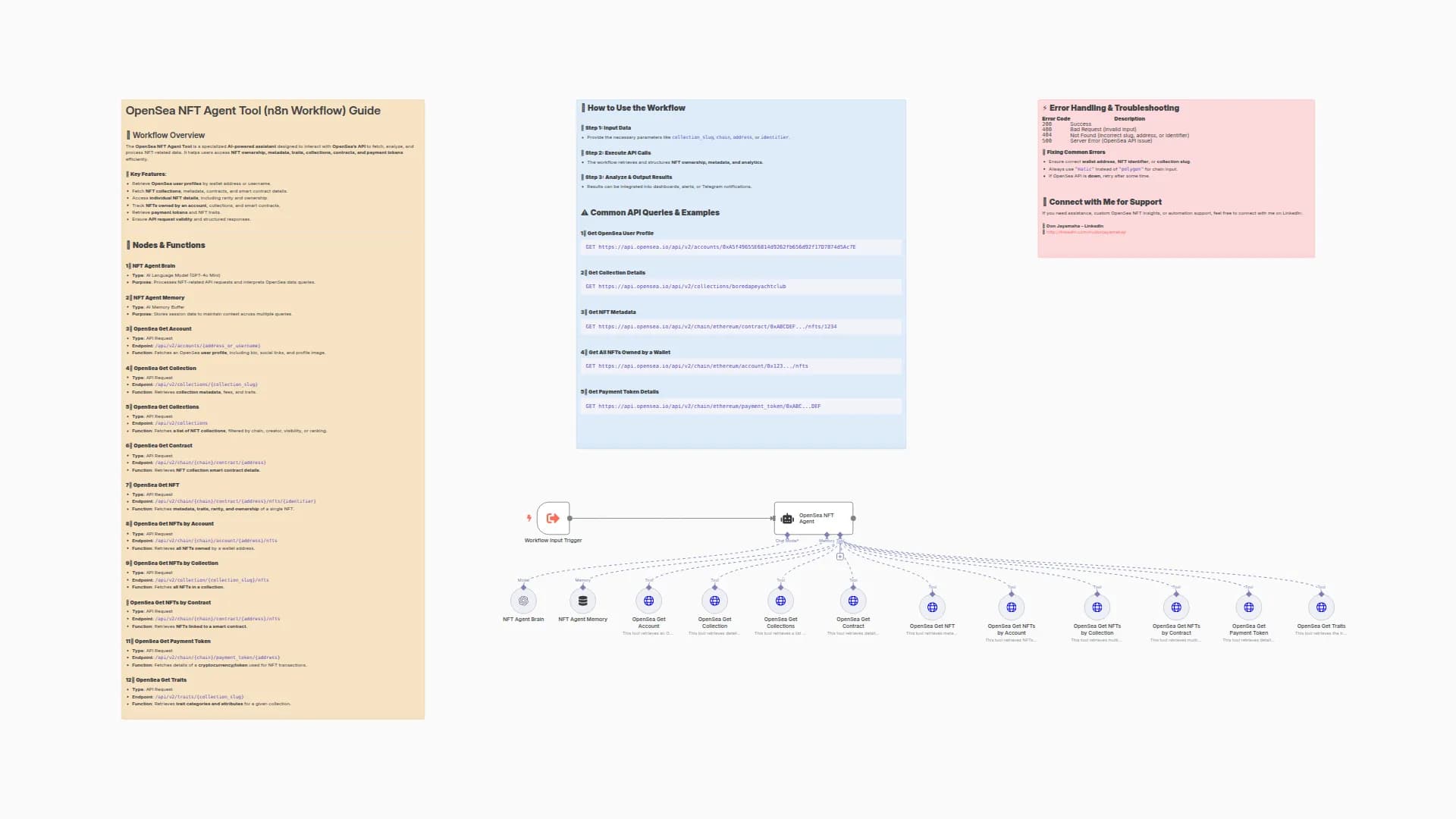The width and height of the screenshot is (1456, 819).
Task: Click the '5 Get Payment Token Details' example heading
Action: (620, 392)
